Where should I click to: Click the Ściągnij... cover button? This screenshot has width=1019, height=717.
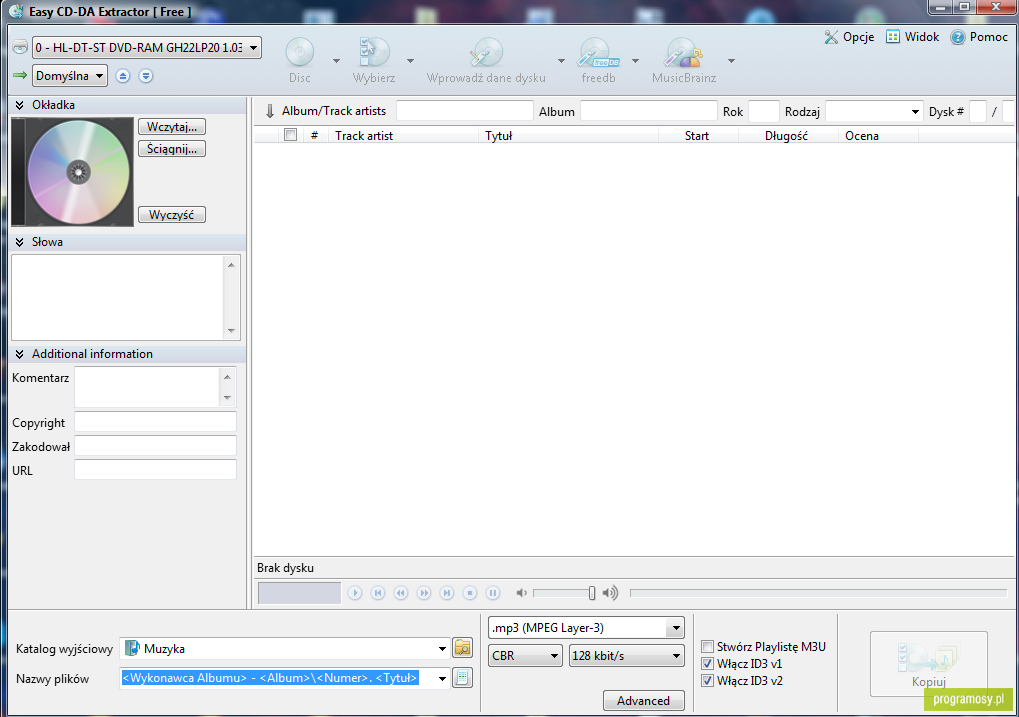tap(172, 148)
